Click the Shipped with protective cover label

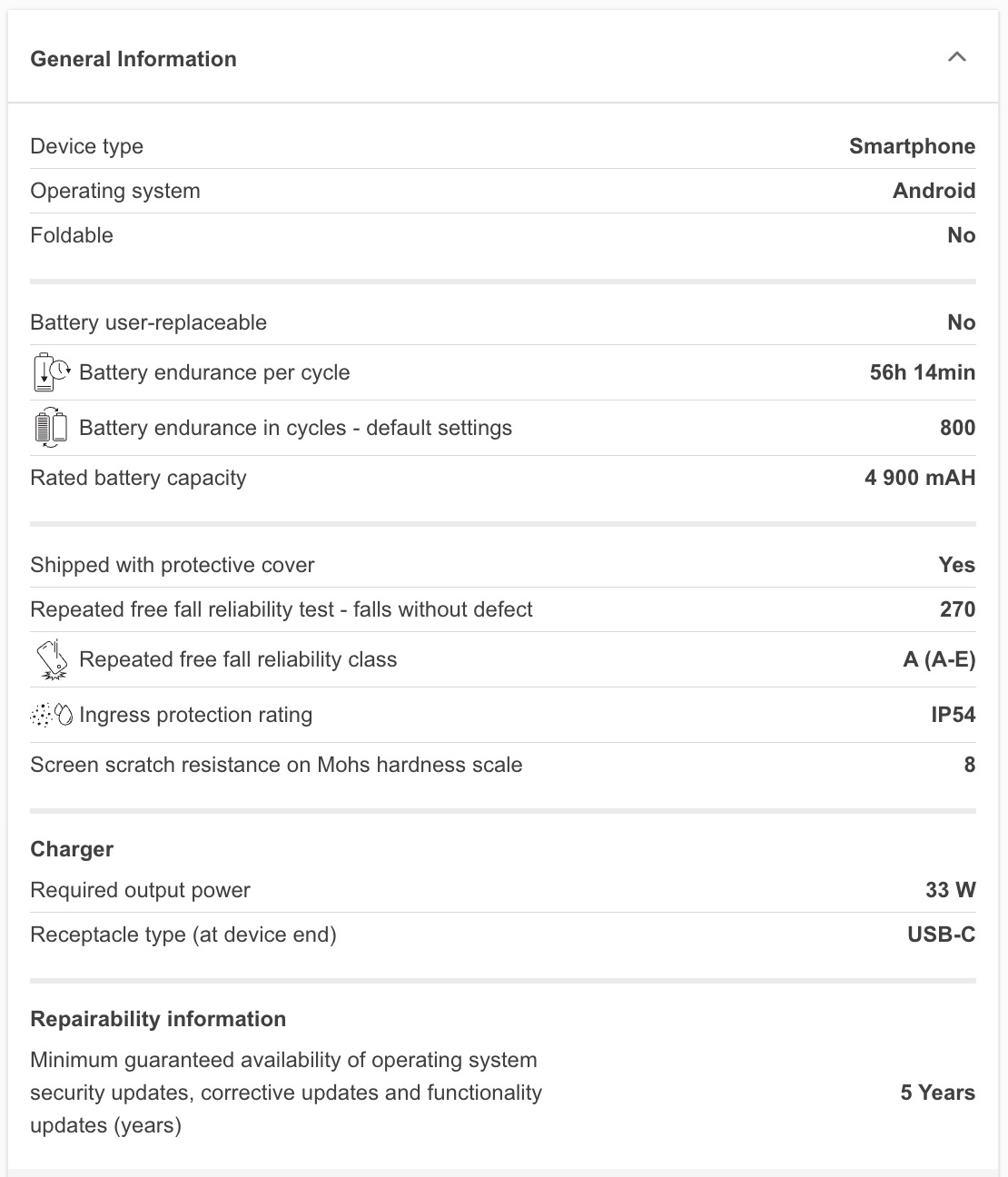point(173,565)
